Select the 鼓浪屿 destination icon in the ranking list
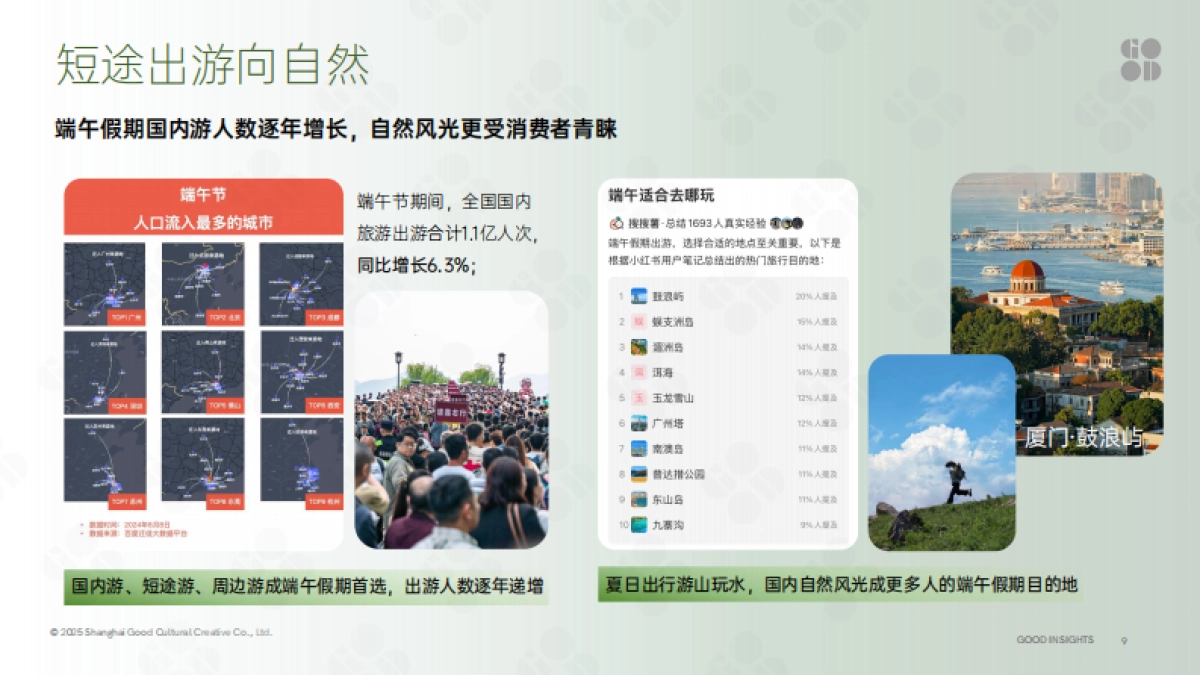 click(x=638, y=297)
